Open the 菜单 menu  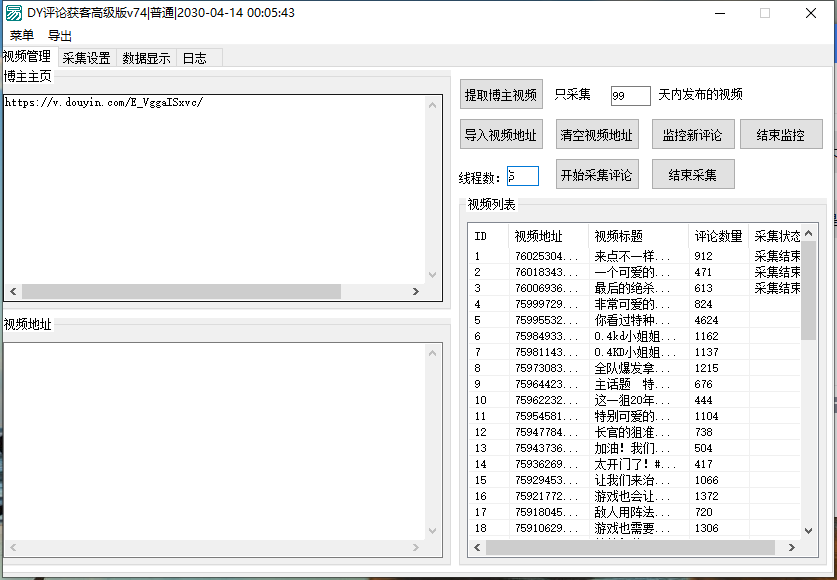click(x=22, y=35)
